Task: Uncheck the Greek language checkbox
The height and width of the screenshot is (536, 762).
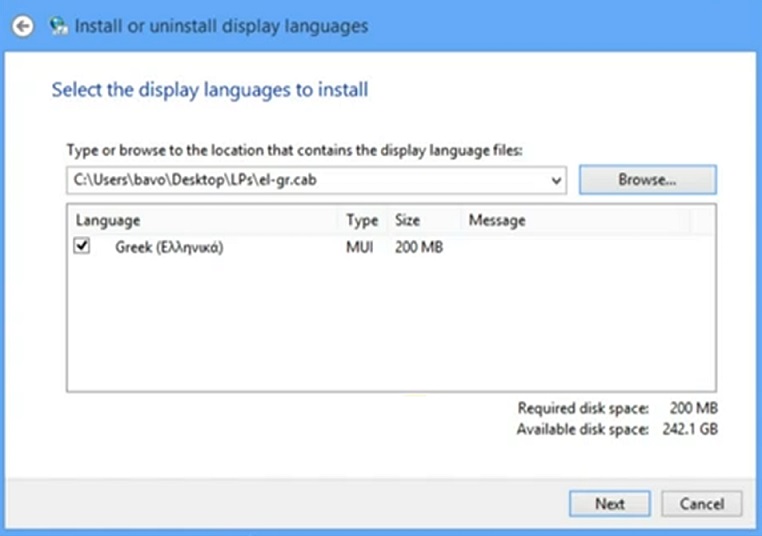Action: pyautogui.click(x=82, y=246)
